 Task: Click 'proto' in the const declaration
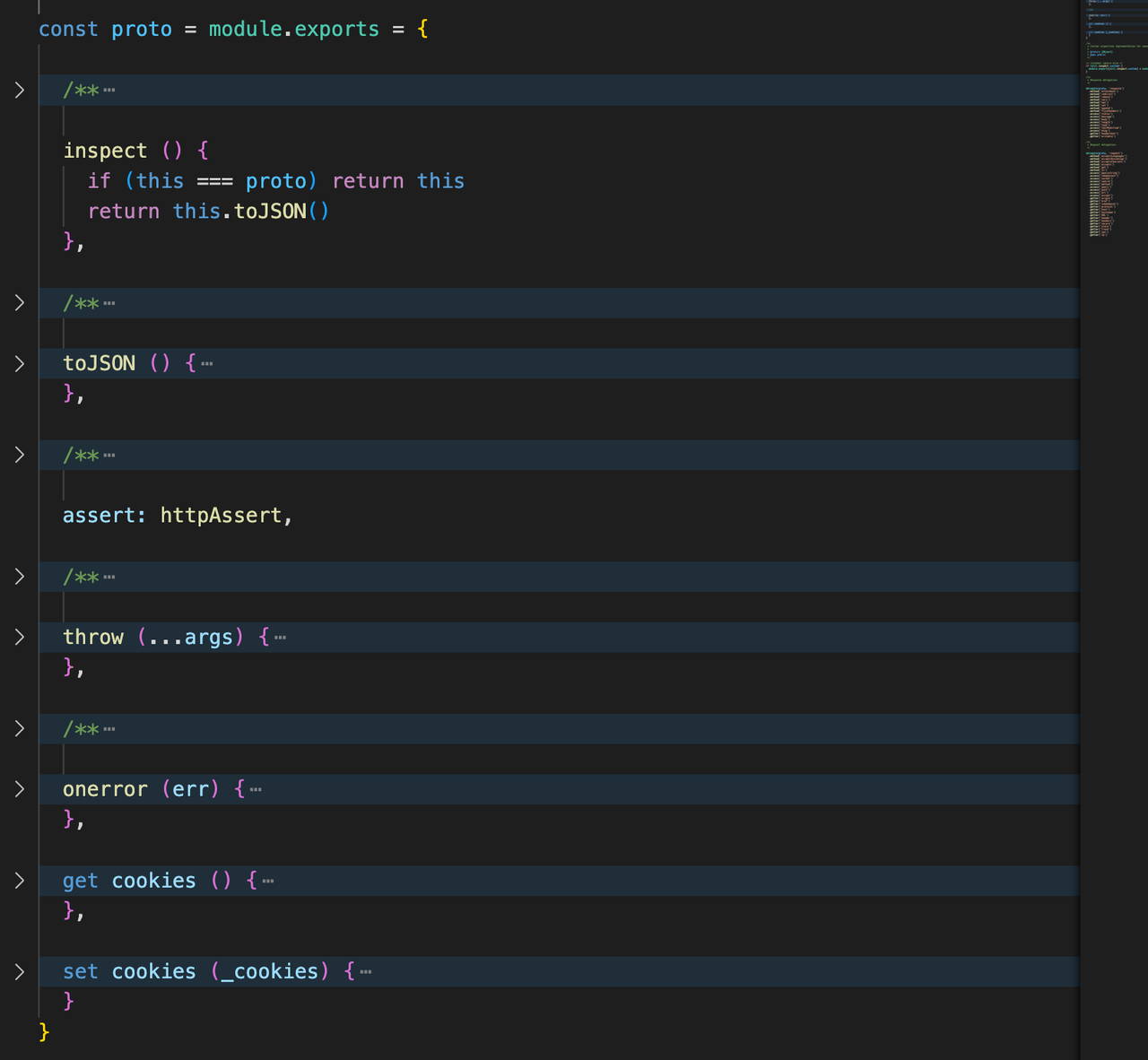(x=142, y=30)
